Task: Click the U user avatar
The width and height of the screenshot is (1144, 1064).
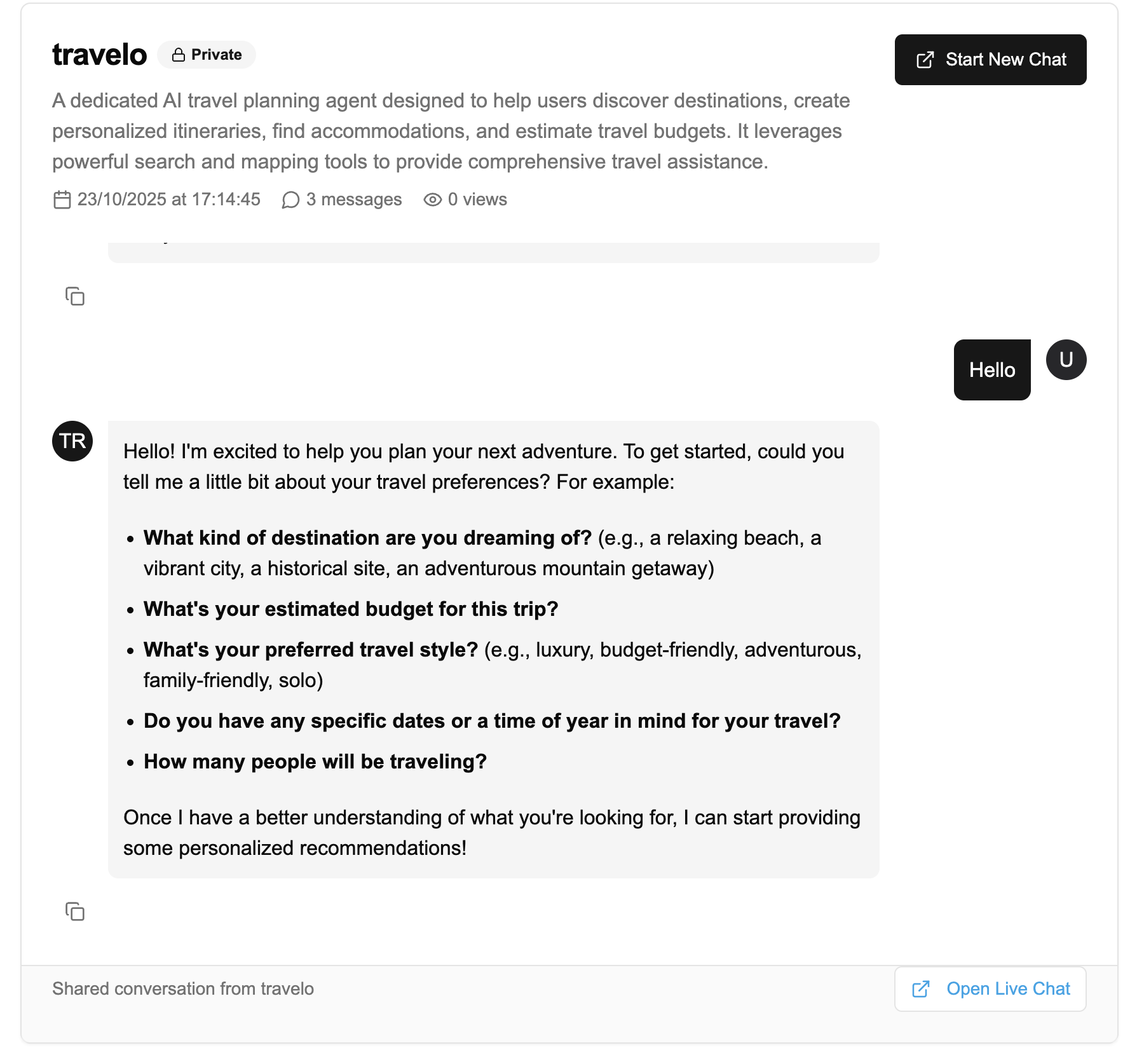Action: pos(1066,360)
